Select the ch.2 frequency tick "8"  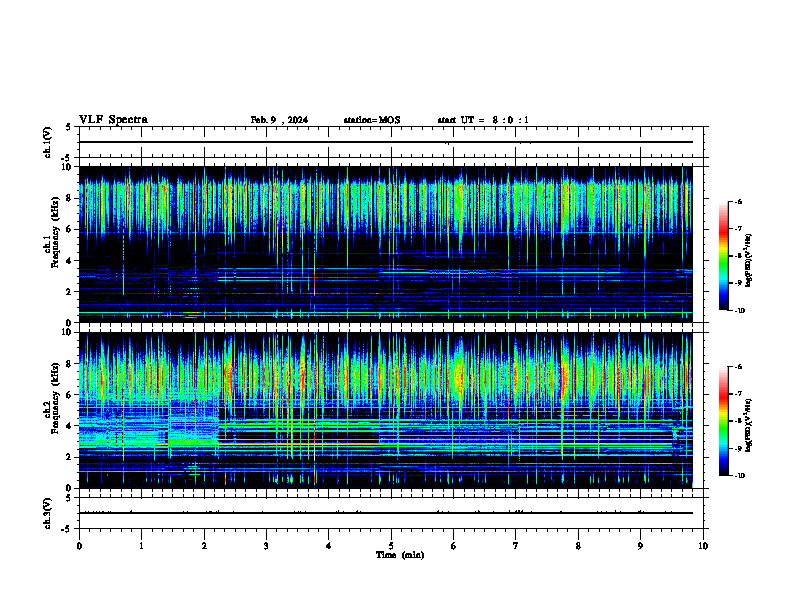coord(70,364)
